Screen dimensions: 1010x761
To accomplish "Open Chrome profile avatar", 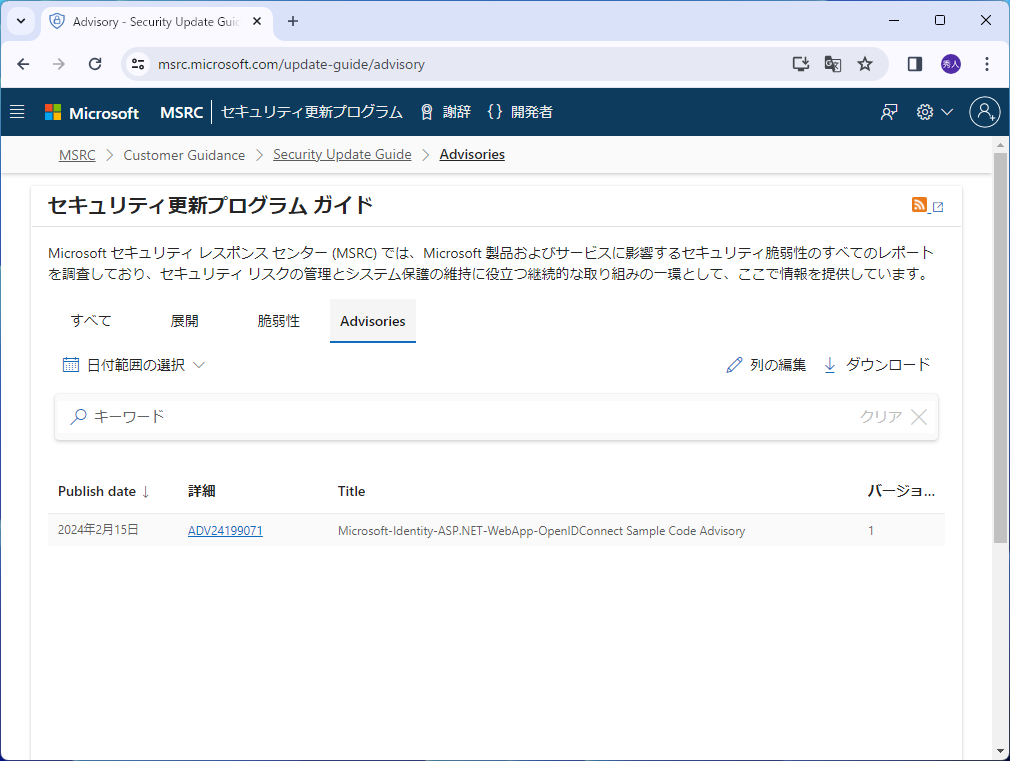I will pyautogui.click(x=951, y=64).
